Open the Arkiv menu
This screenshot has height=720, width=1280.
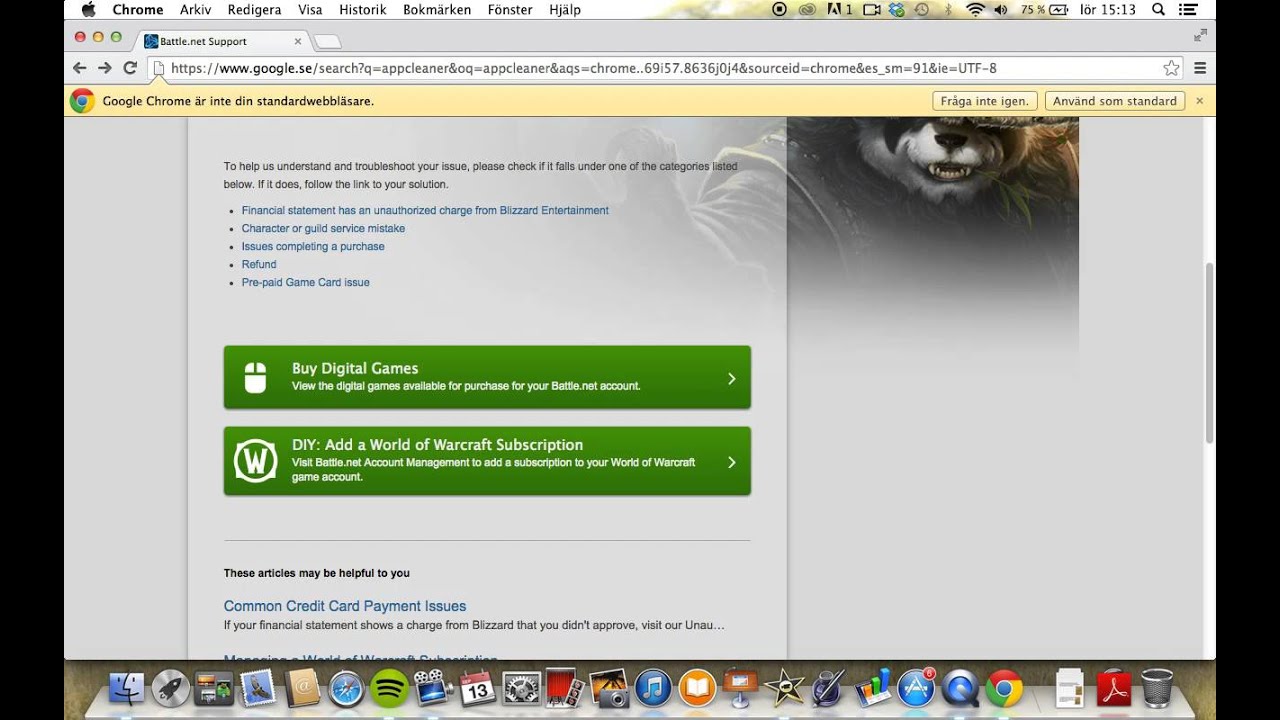tap(195, 10)
